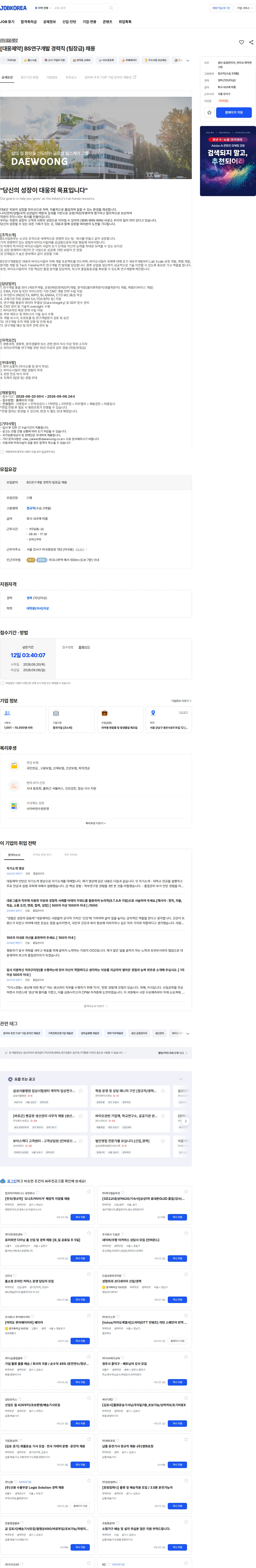Select the 공채정보 menu
Image resolution: width=256 pixels, height=1568 pixels.
pos(49,22)
